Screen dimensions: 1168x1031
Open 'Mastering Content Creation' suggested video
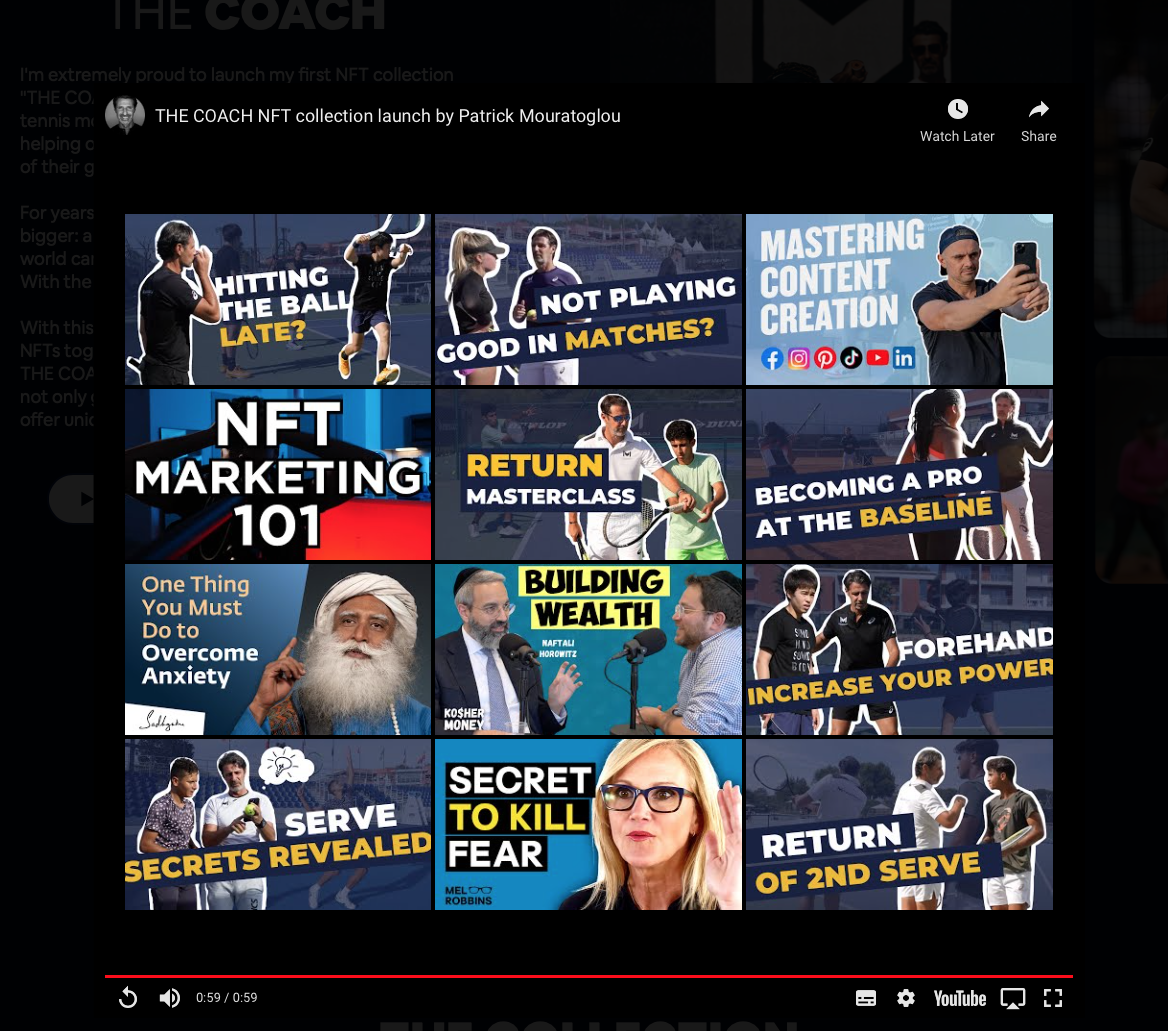899,299
